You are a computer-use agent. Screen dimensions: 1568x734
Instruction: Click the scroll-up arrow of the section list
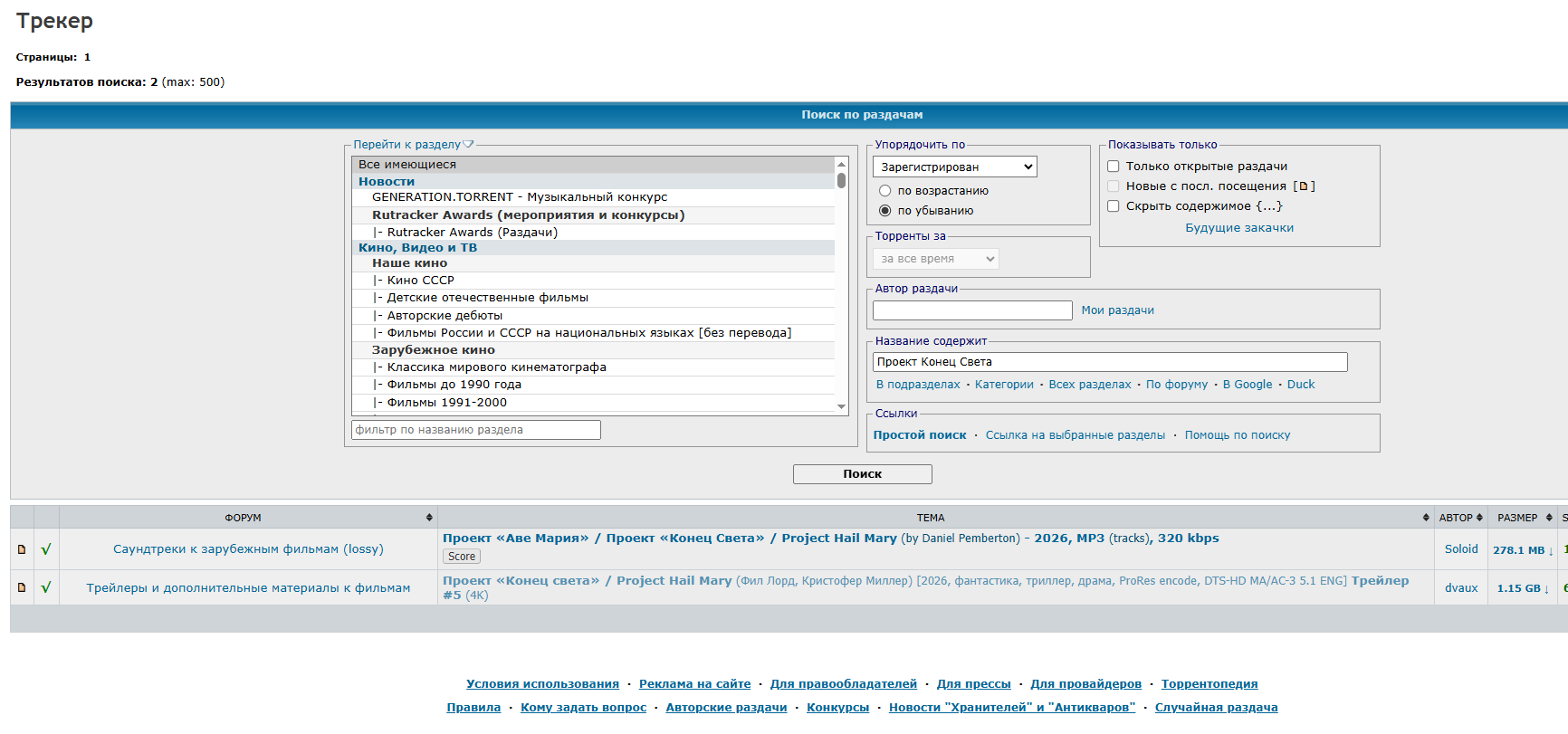pyautogui.click(x=841, y=164)
